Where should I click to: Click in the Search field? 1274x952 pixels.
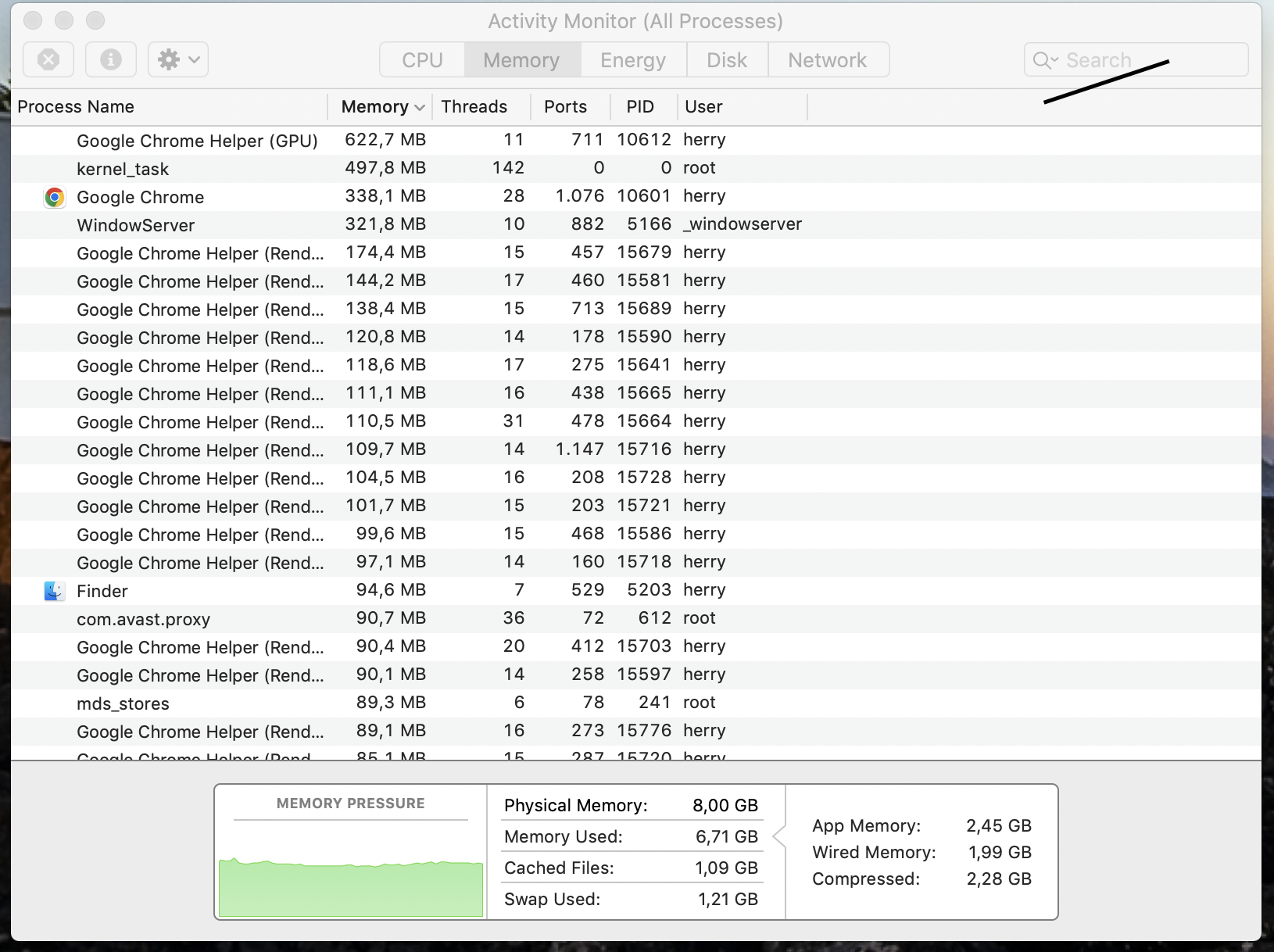pyautogui.click(x=1136, y=60)
